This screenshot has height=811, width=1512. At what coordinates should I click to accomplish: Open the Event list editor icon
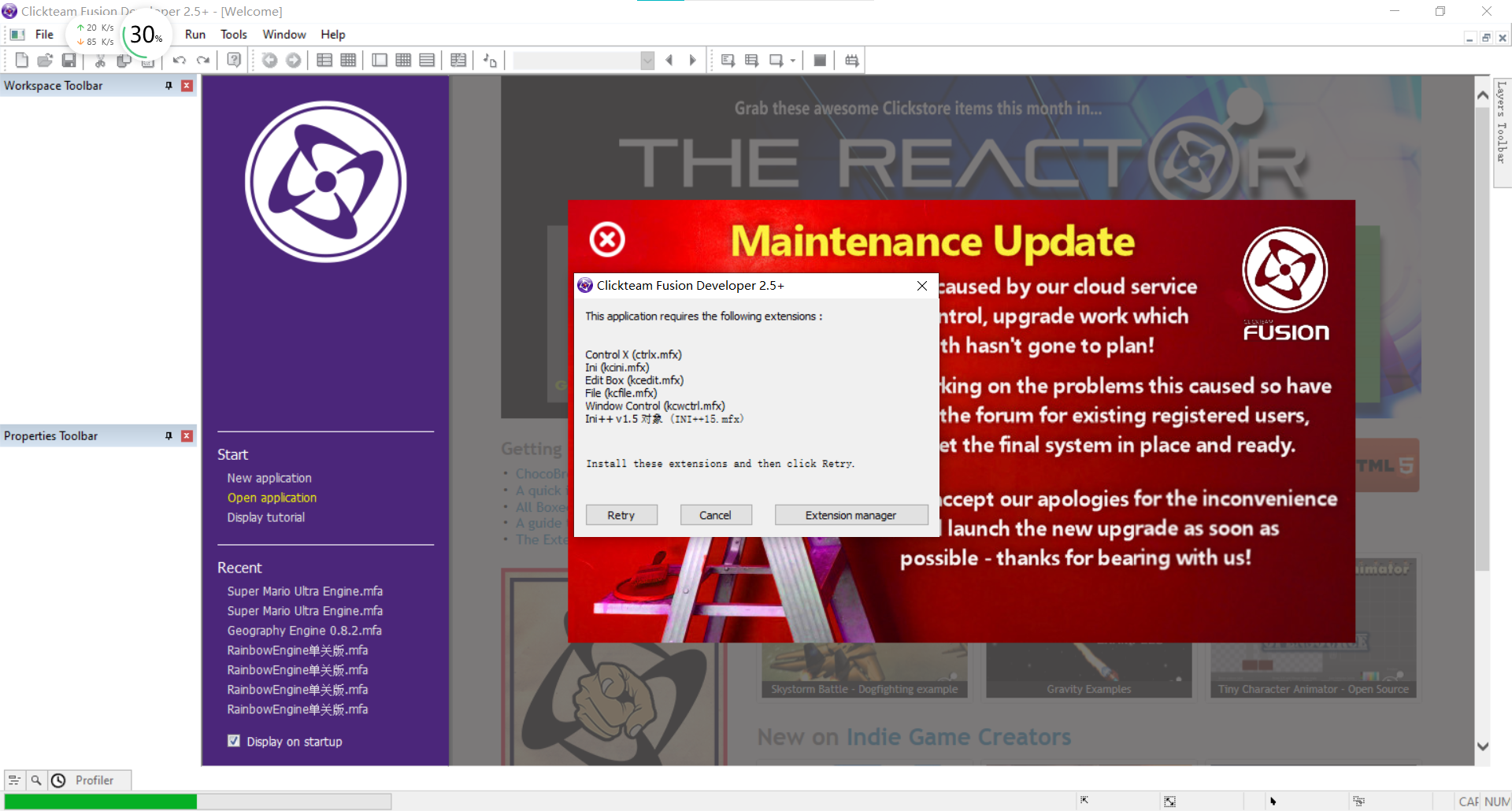[x=427, y=61]
